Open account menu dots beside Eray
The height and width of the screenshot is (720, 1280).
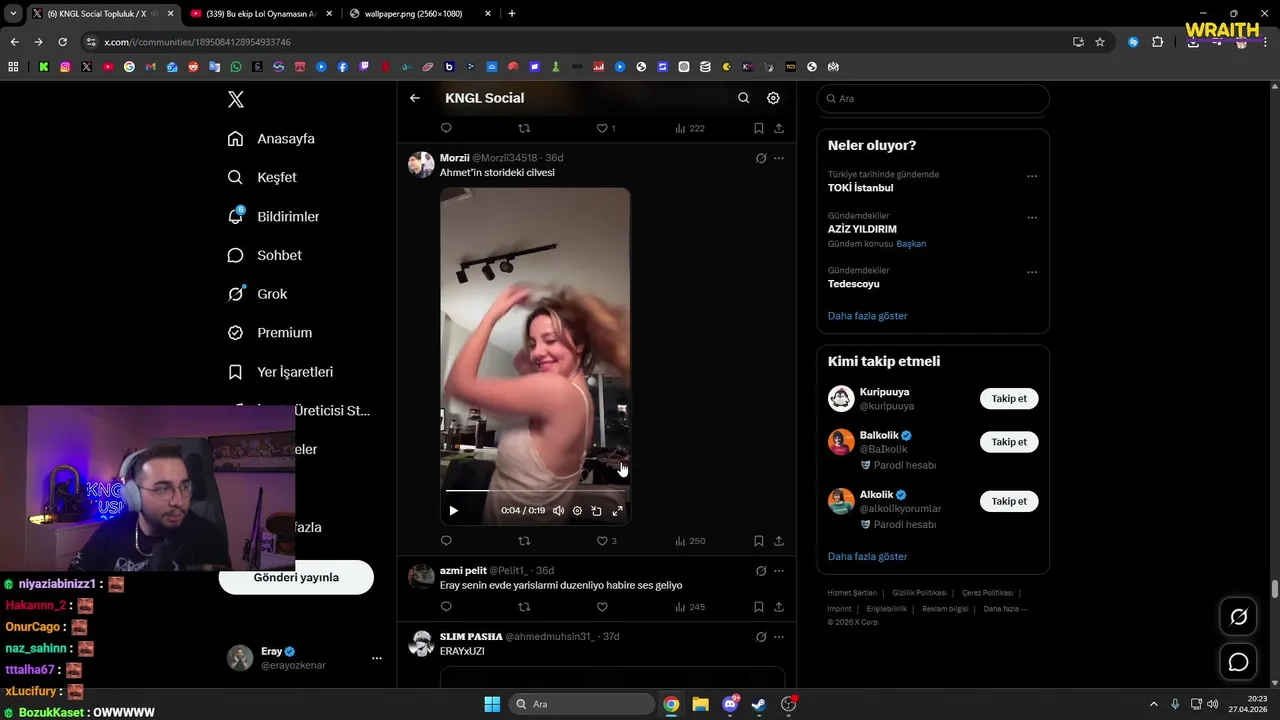pos(377,658)
